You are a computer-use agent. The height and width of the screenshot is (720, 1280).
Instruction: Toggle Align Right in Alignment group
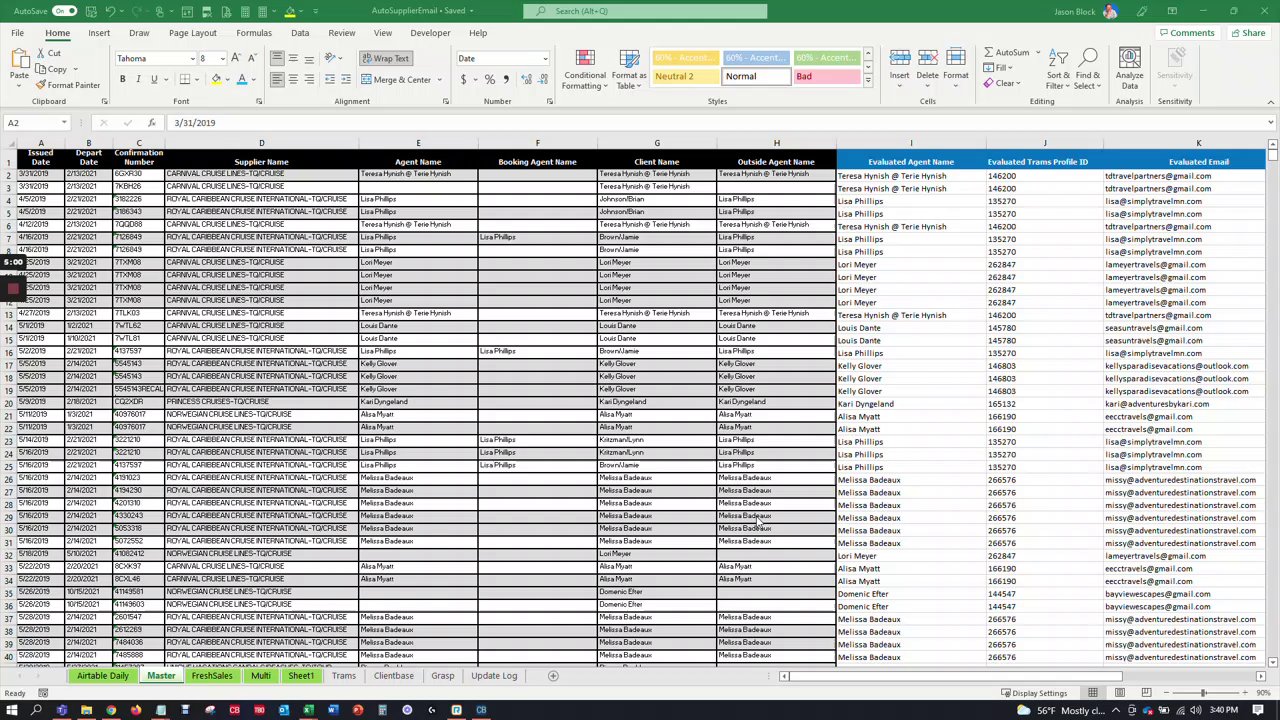tap(309, 79)
